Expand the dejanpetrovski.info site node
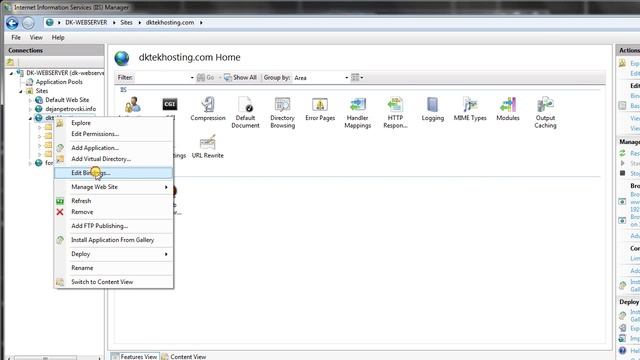This screenshot has height=360, width=640. click(x=30, y=109)
